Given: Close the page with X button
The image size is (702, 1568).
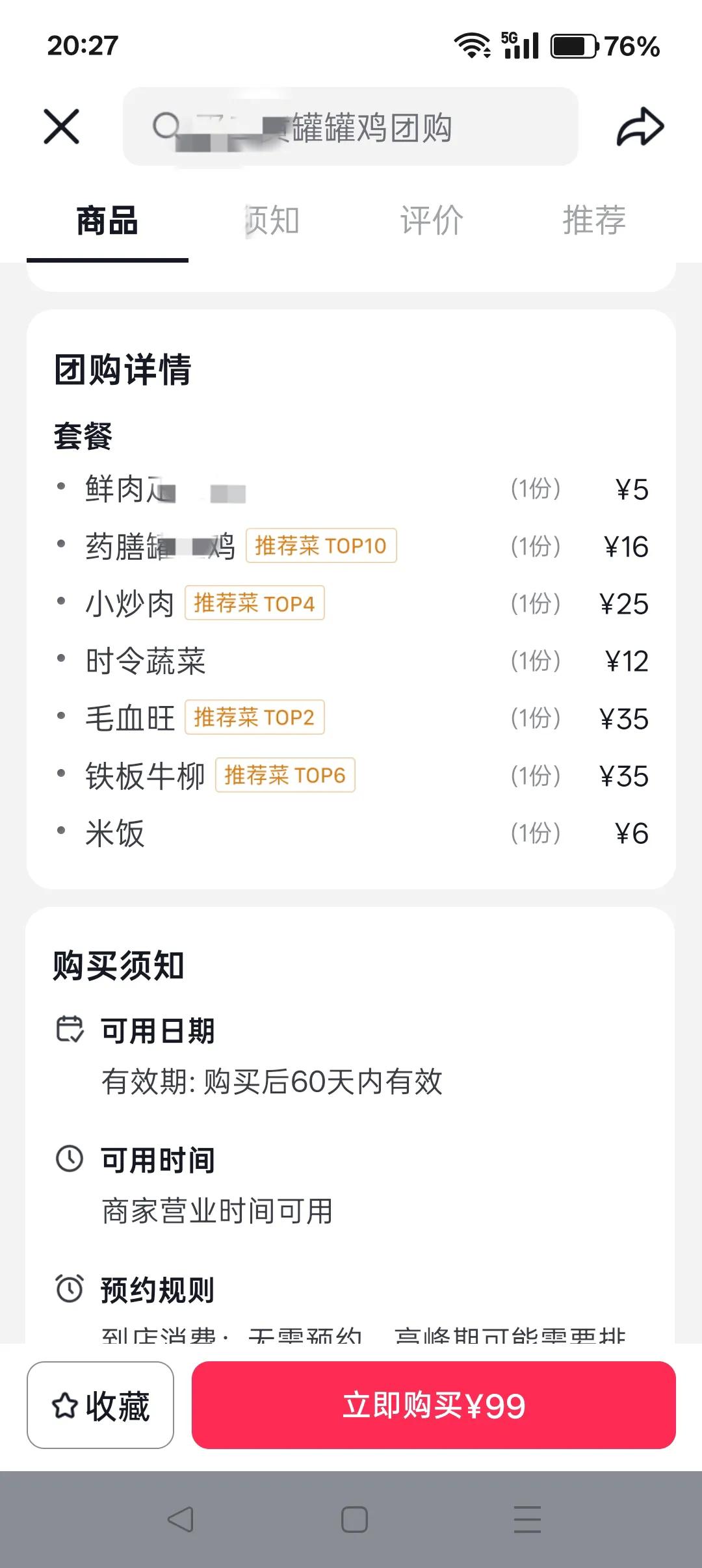Looking at the screenshot, I should 62,126.
